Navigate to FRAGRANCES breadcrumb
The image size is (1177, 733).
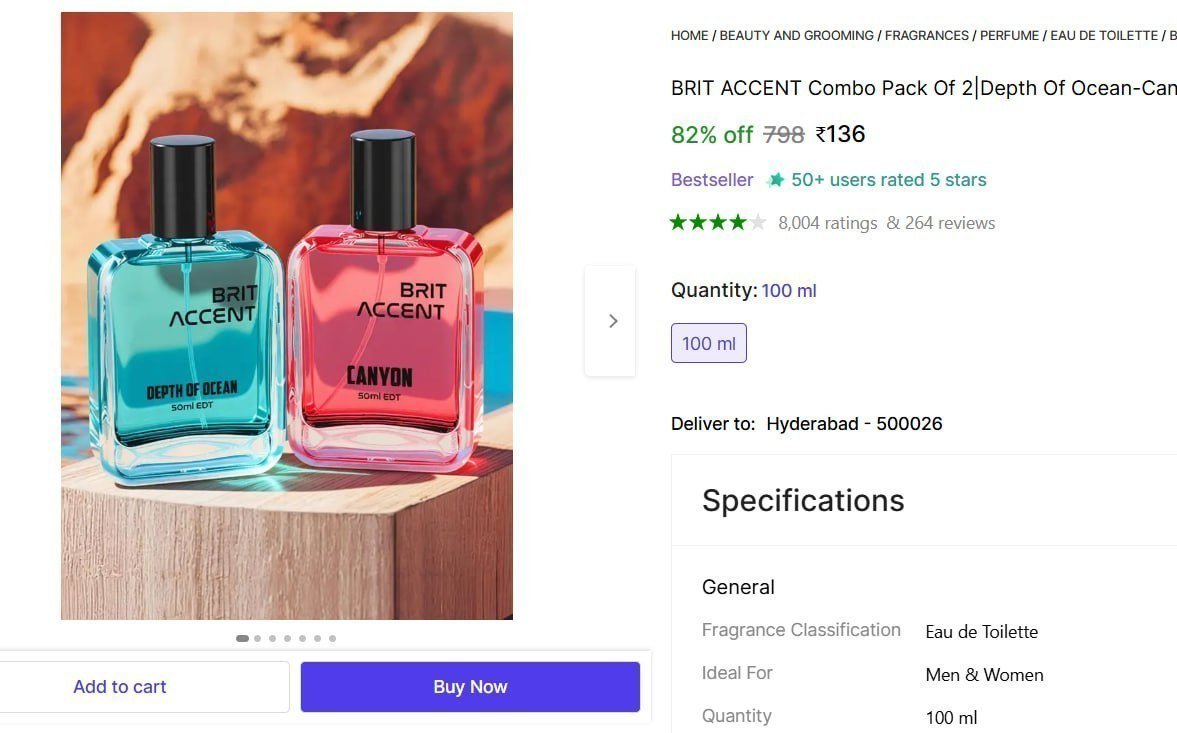926,35
